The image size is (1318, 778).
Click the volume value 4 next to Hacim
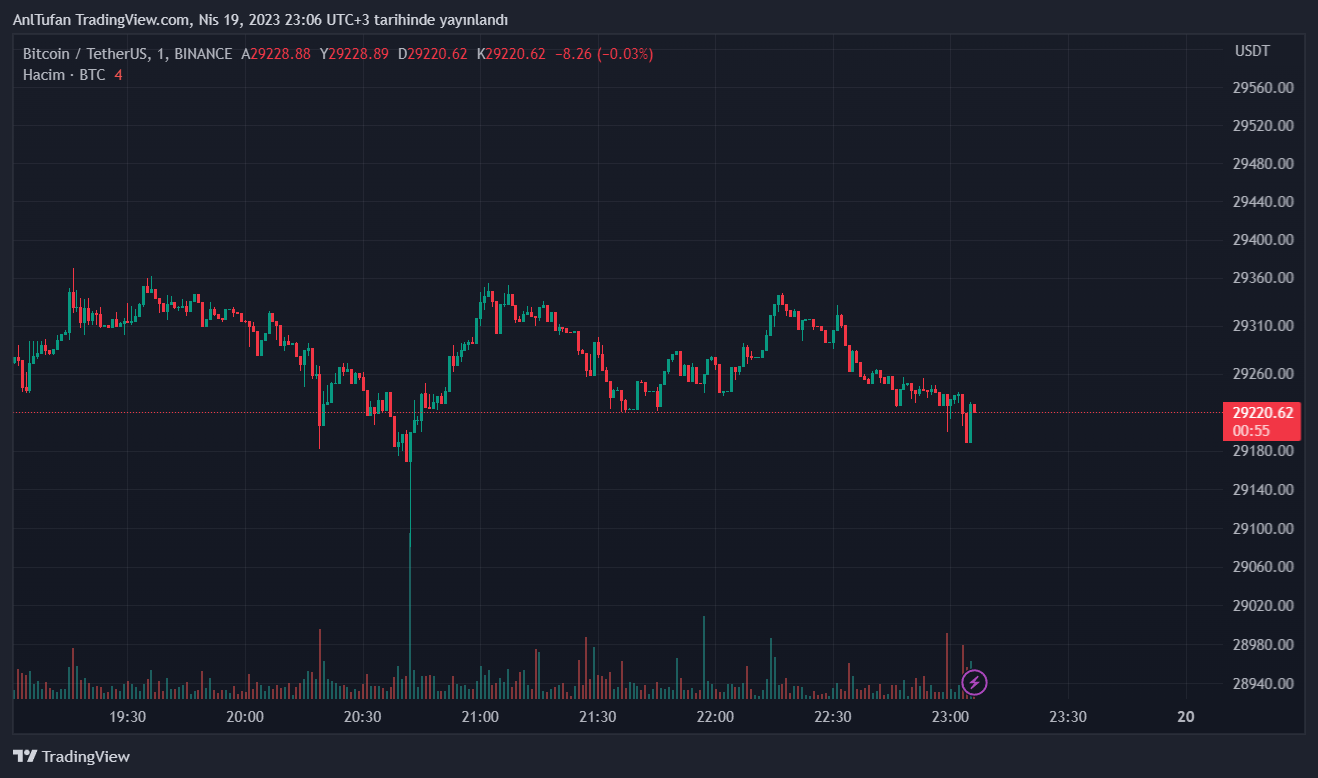point(118,75)
